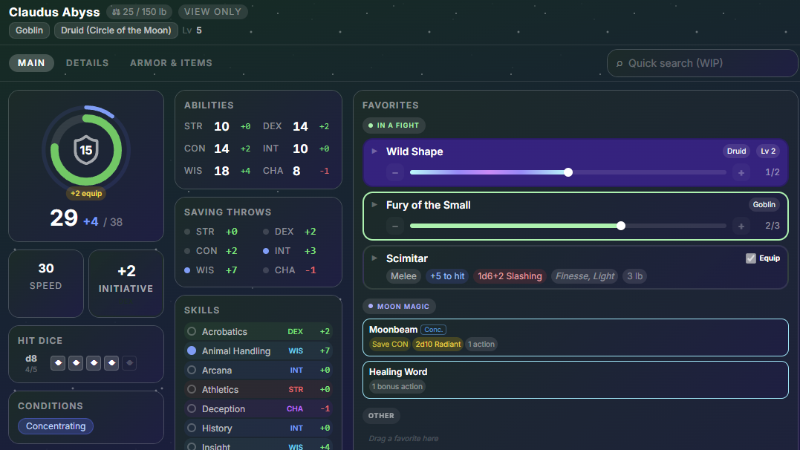Focus the Quick search (WIP) field

(703, 63)
